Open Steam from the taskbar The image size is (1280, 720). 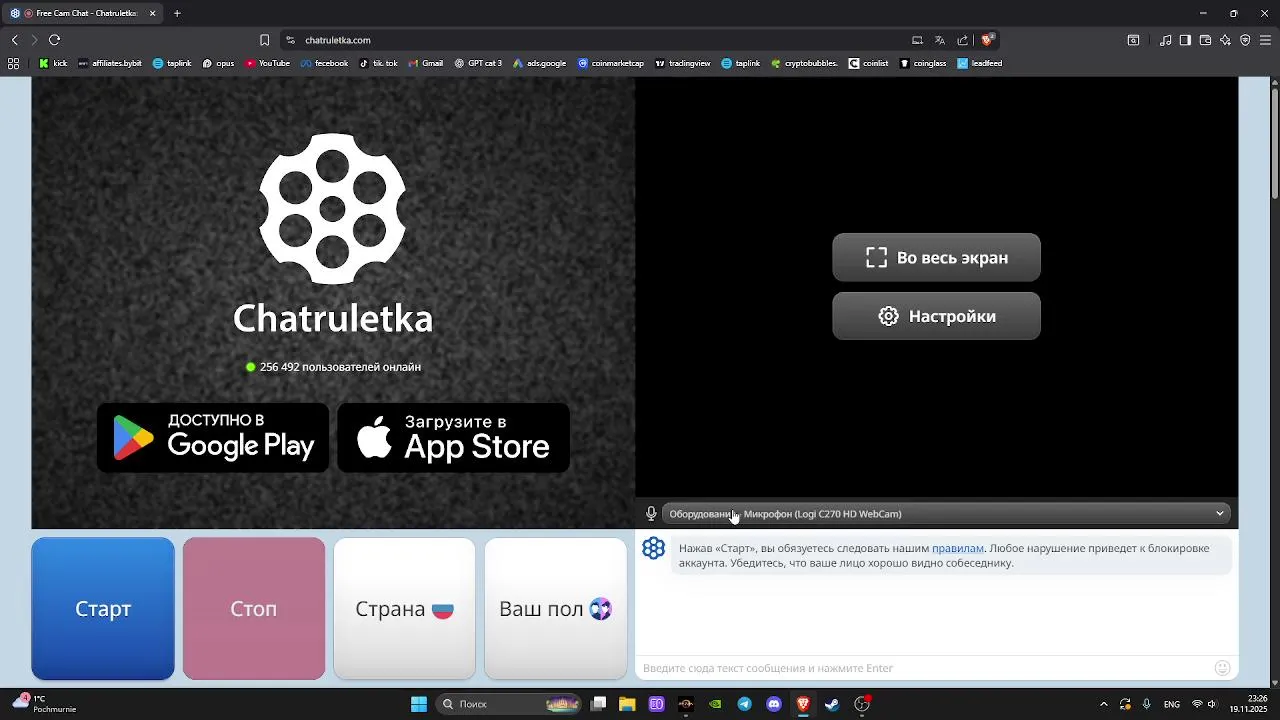[832, 704]
